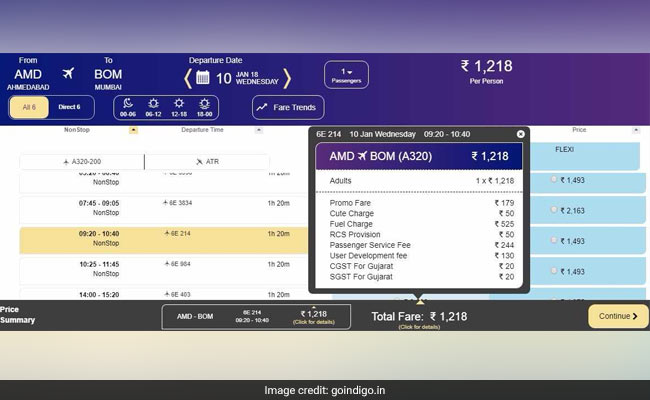Viewport: 650px width, 400px height.
Task: Click the Fuel Charge line in popup
Action: (422, 224)
